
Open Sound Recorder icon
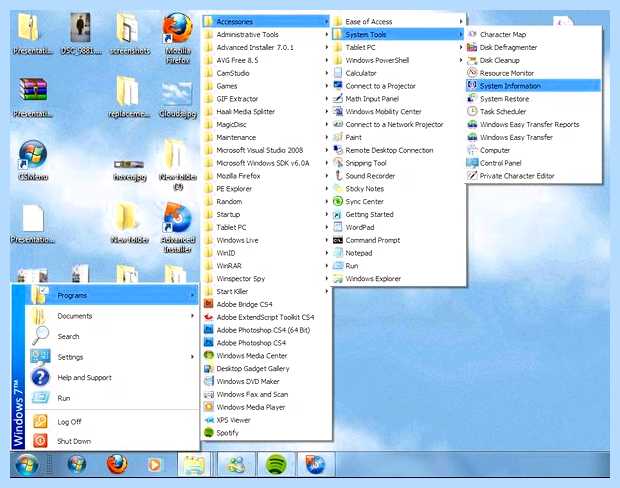tap(338, 176)
